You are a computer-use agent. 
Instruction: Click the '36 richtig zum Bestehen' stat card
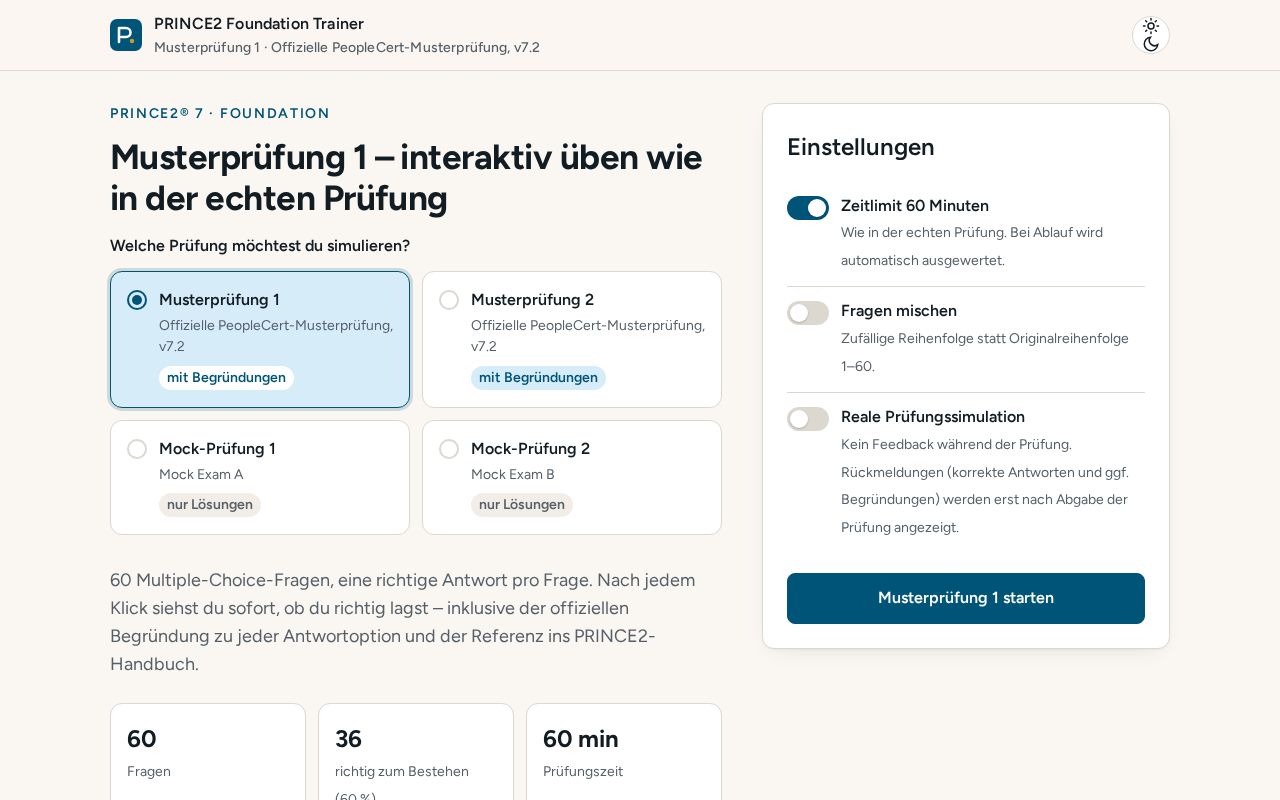click(x=416, y=752)
